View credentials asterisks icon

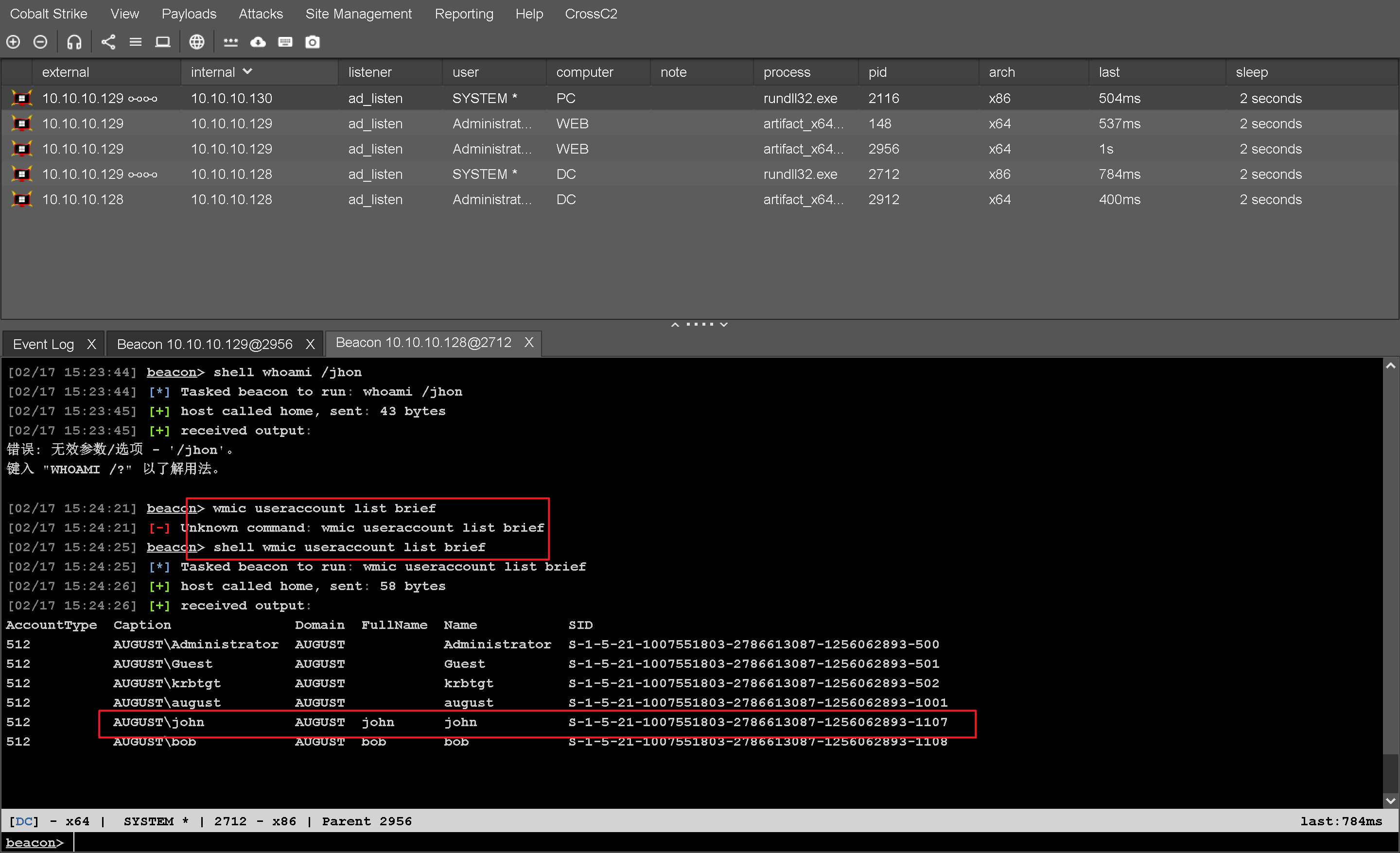point(231,42)
